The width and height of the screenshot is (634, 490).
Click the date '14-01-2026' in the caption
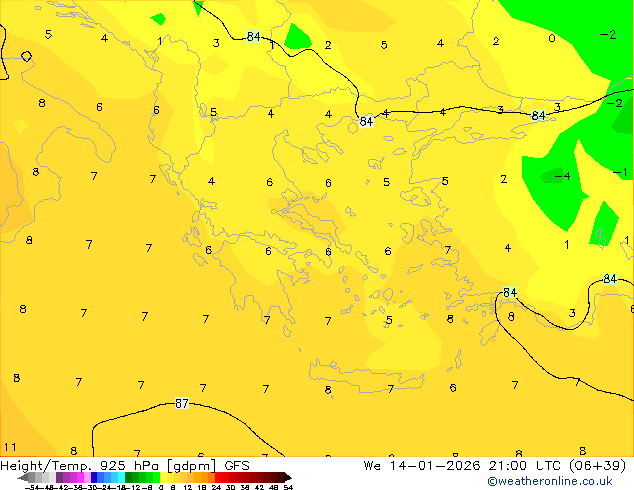coord(435,465)
